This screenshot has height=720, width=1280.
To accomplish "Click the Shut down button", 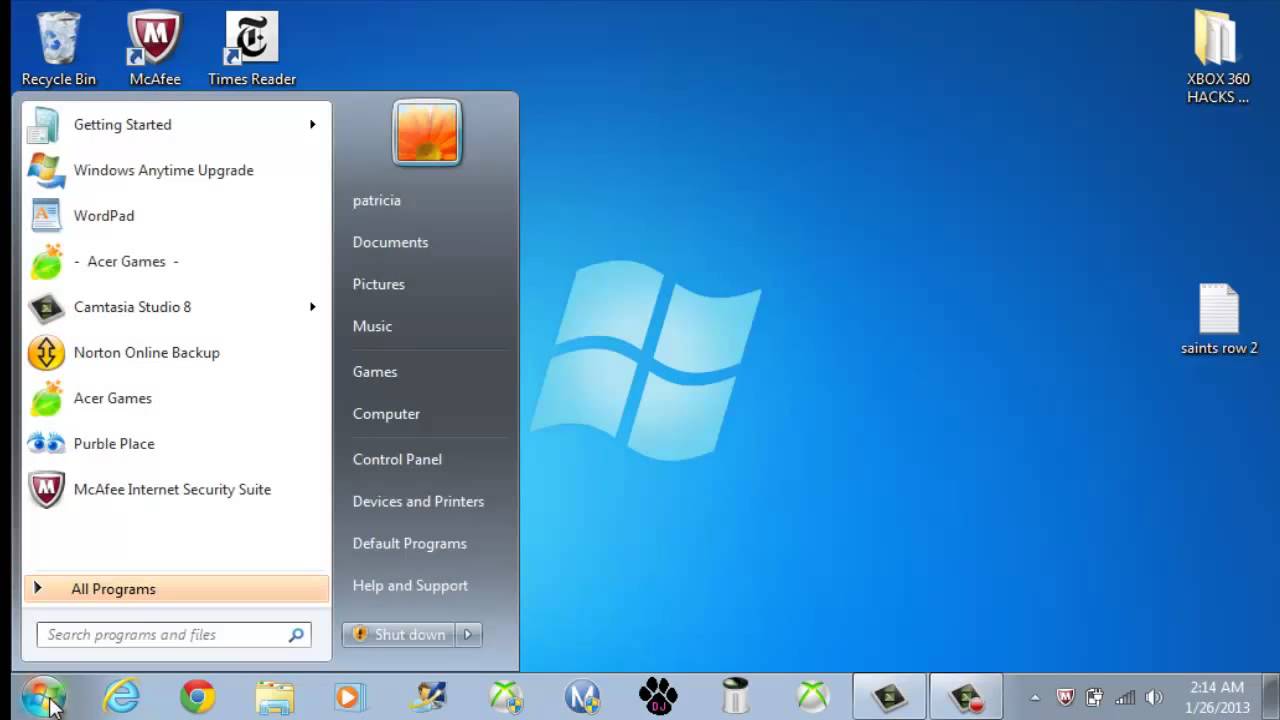I will (x=399, y=635).
